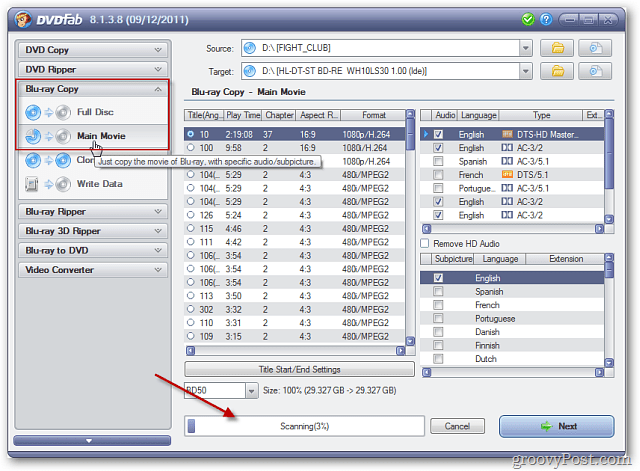Expand the DVD Ripper section
Screen dimensions: 640x471
pyautogui.click(x=93, y=69)
